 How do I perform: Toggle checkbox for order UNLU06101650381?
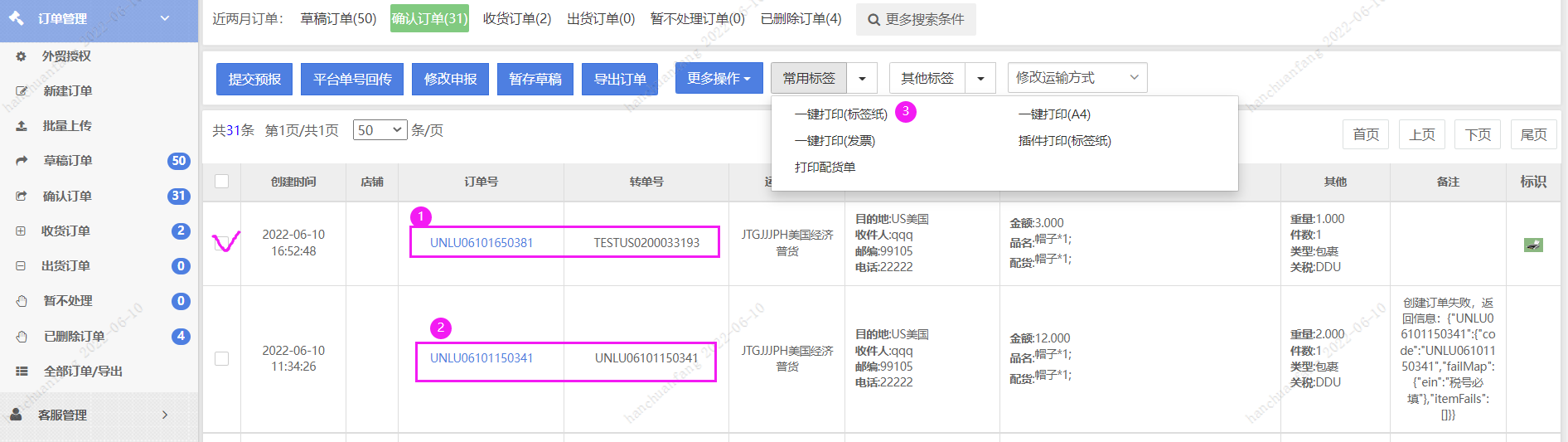[x=221, y=243]
